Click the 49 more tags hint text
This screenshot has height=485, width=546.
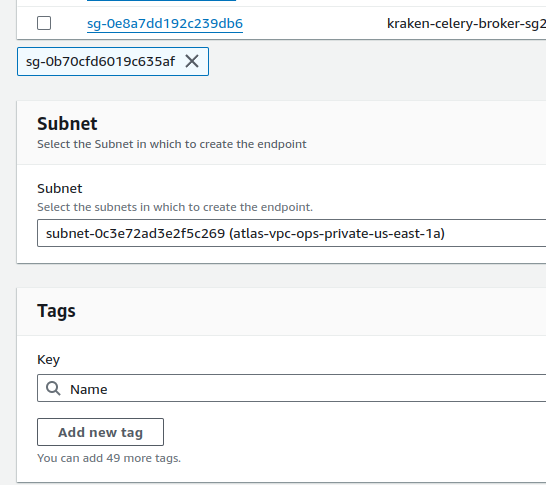(x=109, y=458)
